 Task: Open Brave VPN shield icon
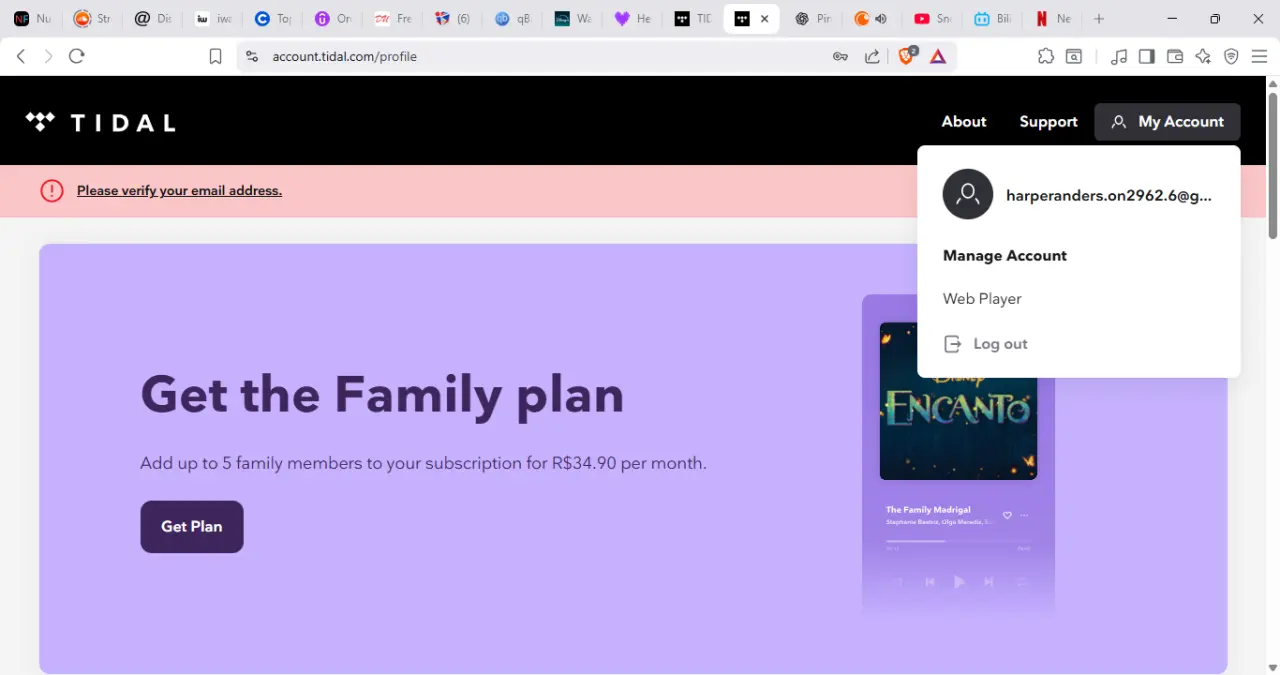[1231, 57]
